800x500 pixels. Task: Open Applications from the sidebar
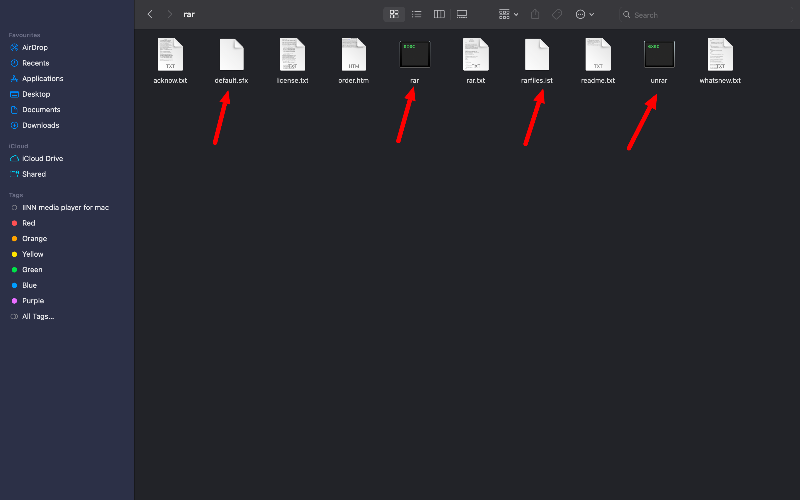(42, 78)
